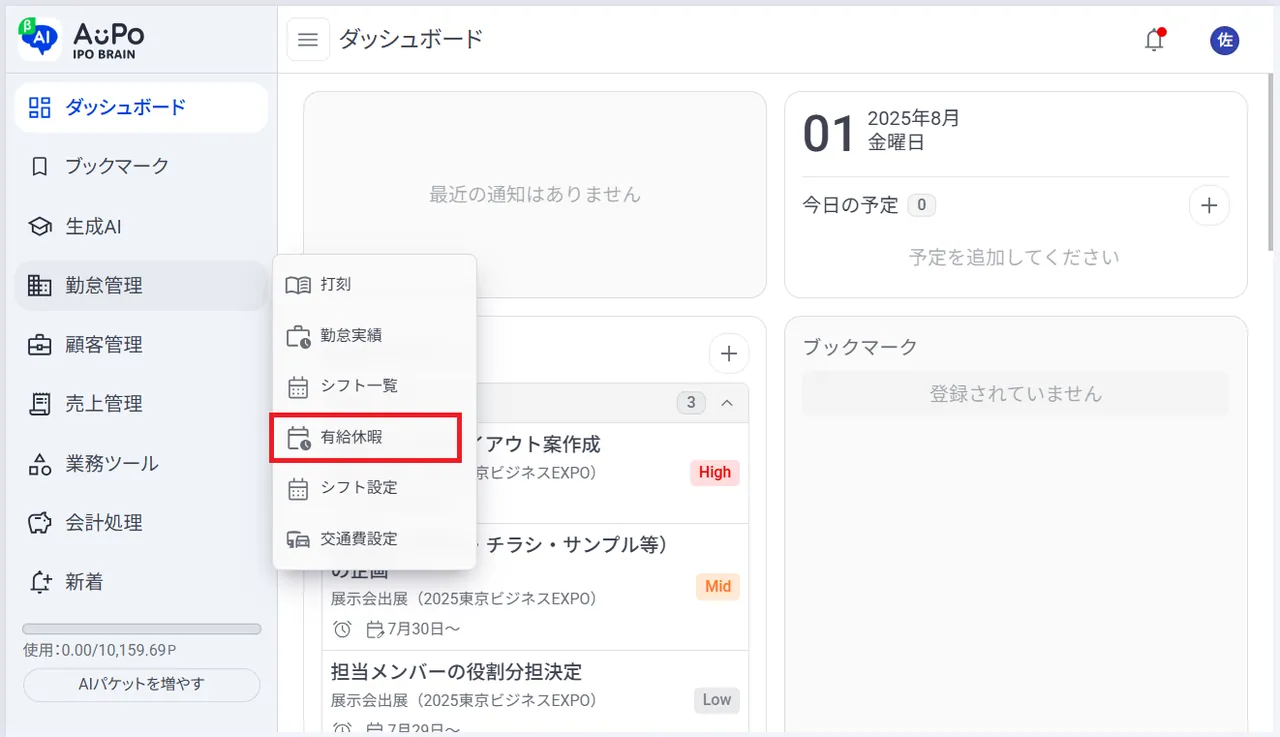Toggle the hamburger menu button
Image resolution: width=1280 pixels, height=737 pixels.
click(x=308, y=40)
